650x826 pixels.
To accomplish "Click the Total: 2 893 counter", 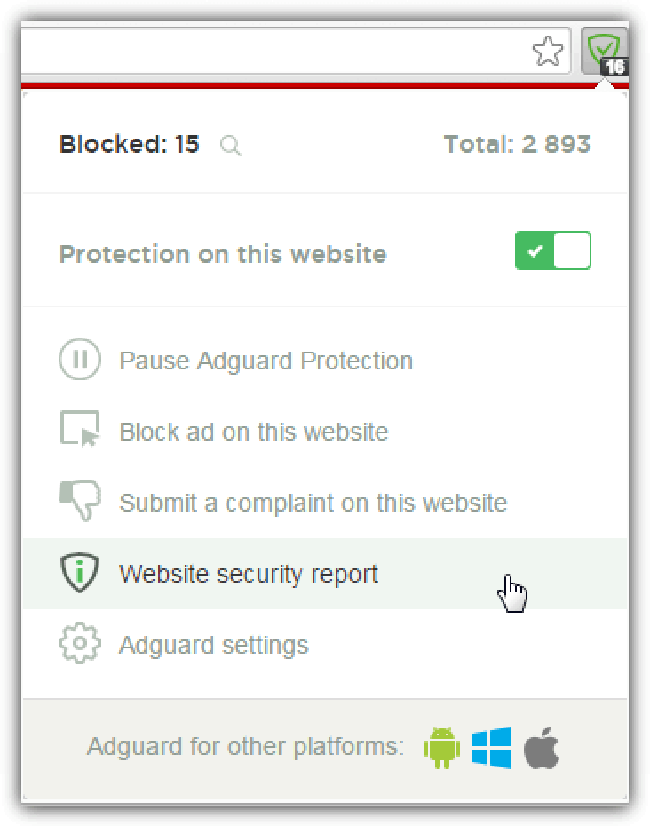I will coord(517,145).
